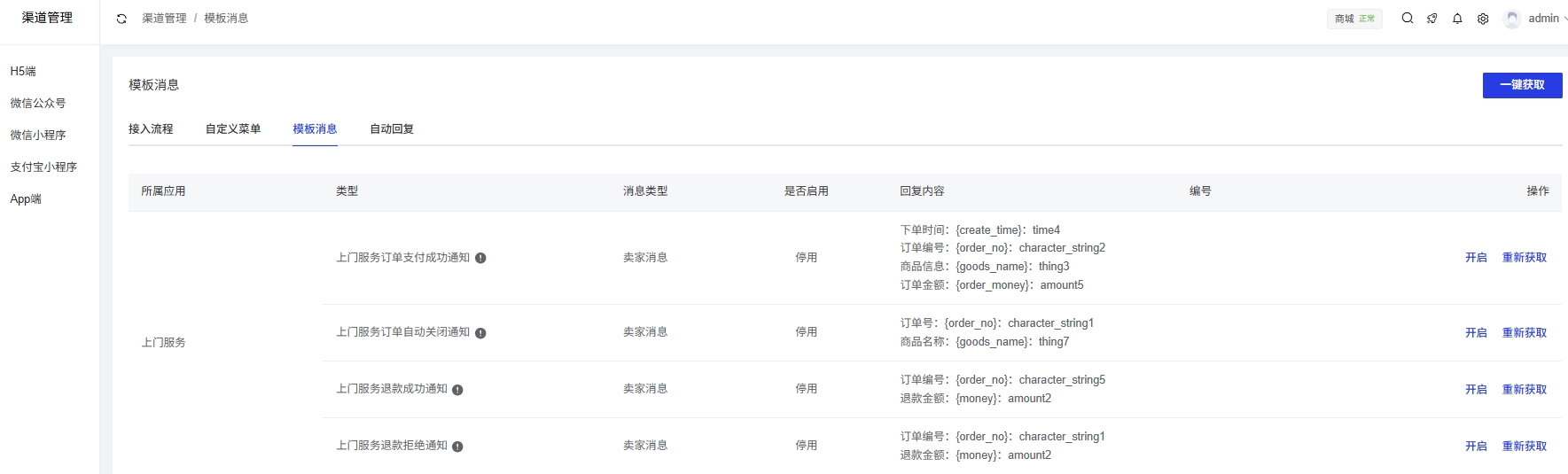Click the 商城 正常 status badge
Viewport: 1568px width, 474px height.
click(1354, 19)
